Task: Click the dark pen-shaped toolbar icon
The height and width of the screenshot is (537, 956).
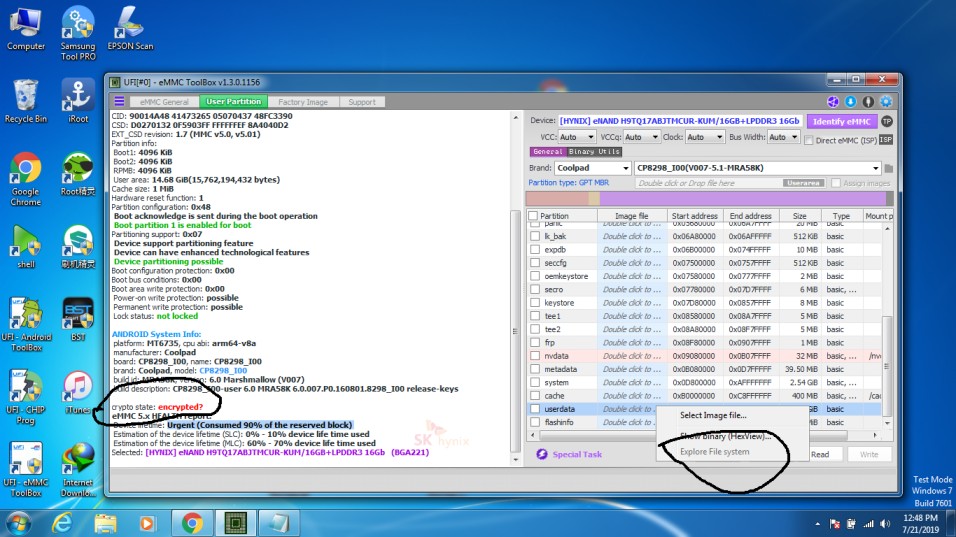Action: pyautogui.click(x=868, y=102)
